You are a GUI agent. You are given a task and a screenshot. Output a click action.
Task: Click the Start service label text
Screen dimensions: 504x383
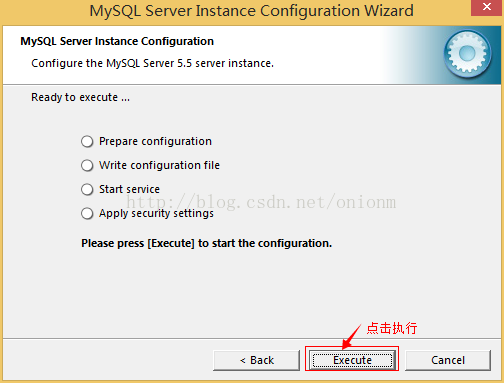click(x=129, y=189)
